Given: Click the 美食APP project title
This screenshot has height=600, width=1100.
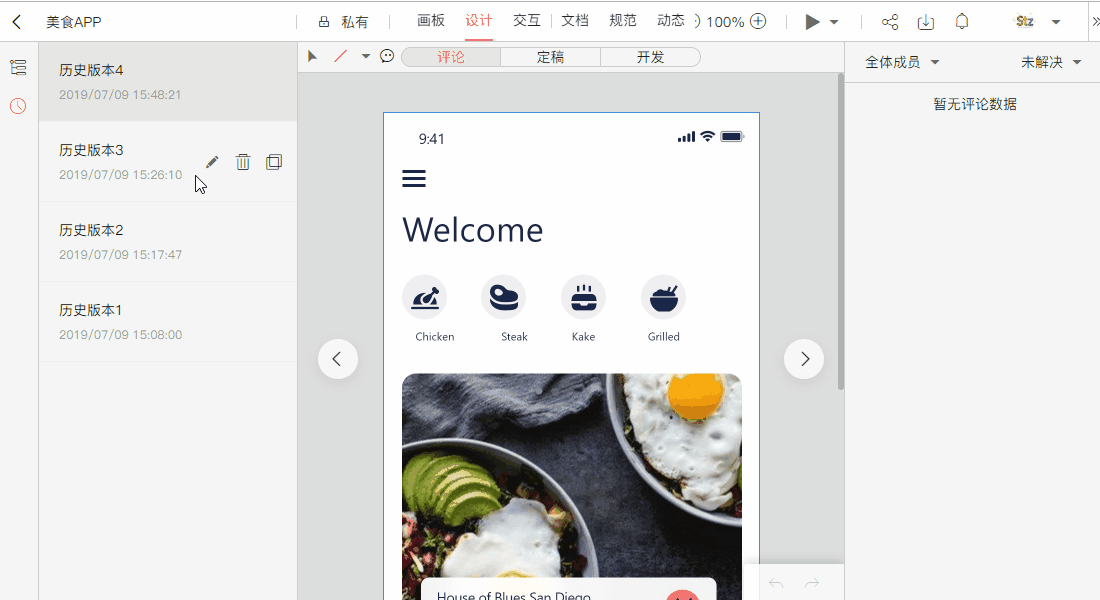Looking at the screenshot, I should pos(74,22).
